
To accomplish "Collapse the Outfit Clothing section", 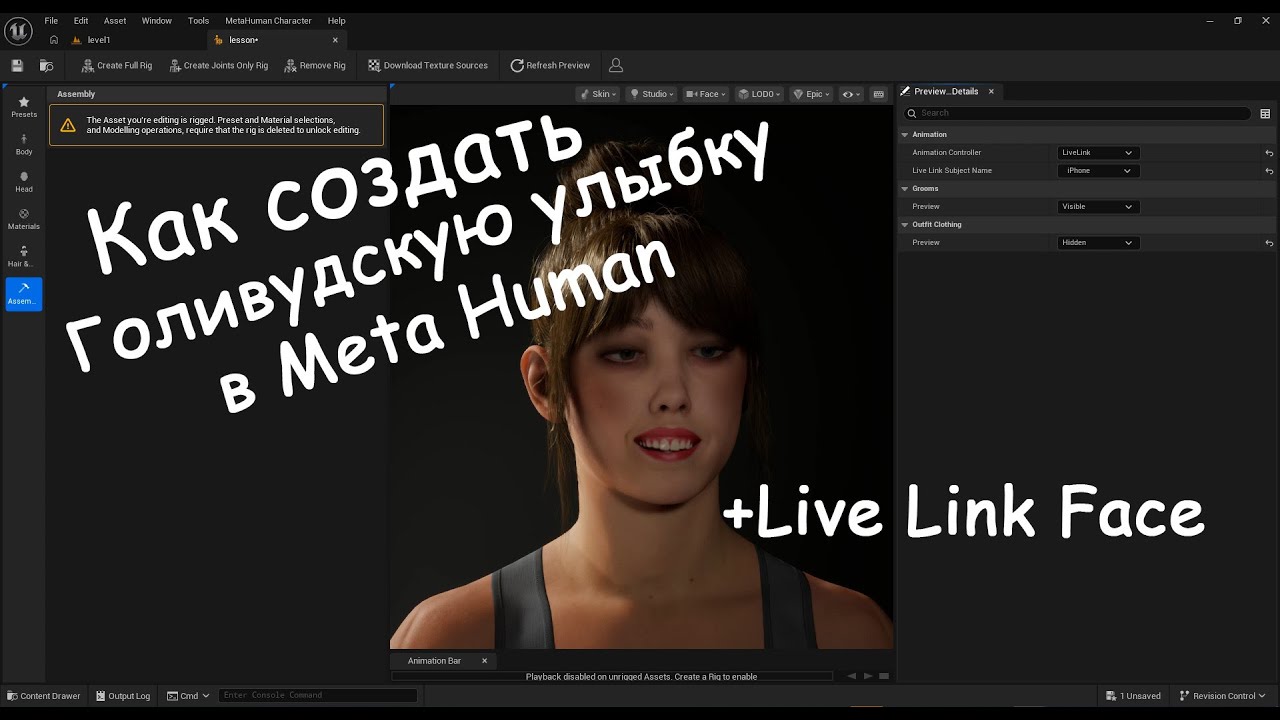I will [905, 224].
